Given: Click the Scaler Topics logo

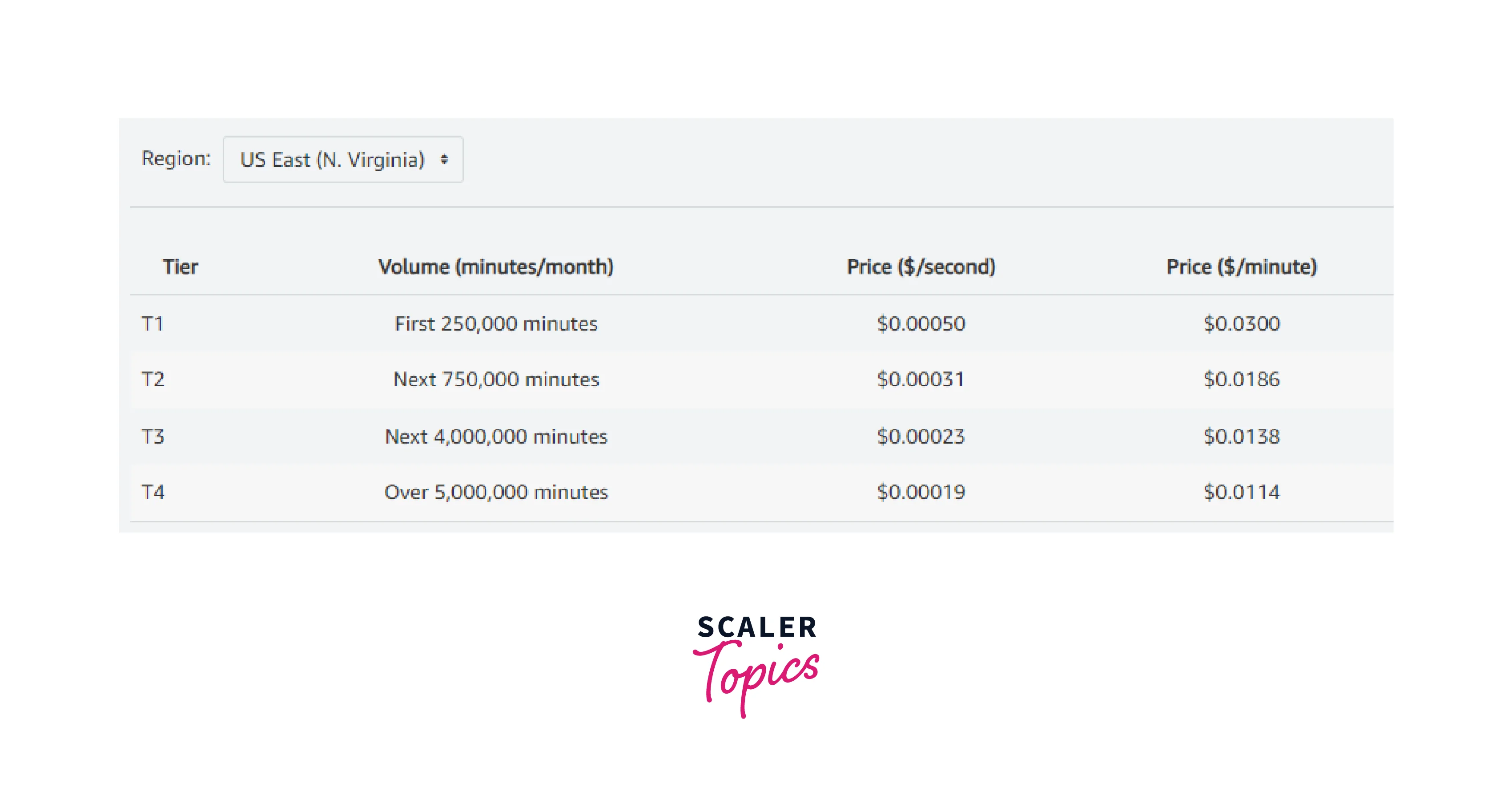Looking at the screenshot, I should (x=756, y=665).
